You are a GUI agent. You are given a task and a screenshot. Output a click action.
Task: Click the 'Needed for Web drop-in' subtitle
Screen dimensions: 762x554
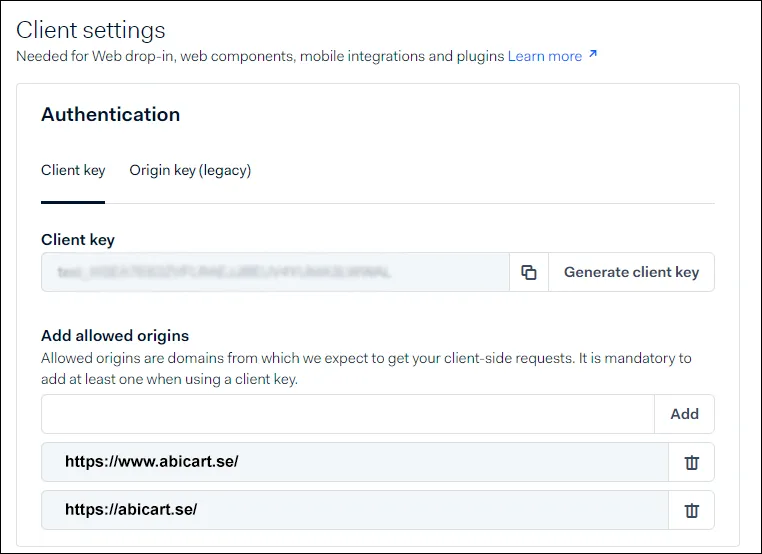(260, 56)
